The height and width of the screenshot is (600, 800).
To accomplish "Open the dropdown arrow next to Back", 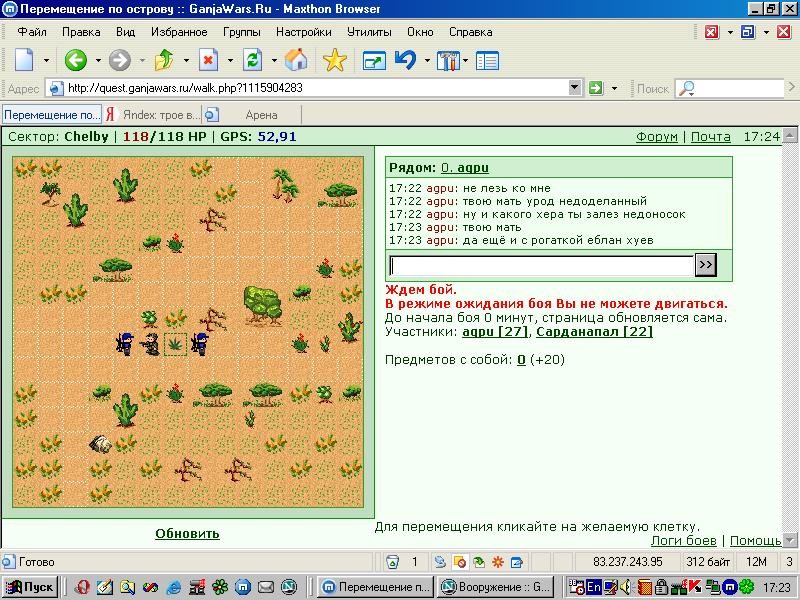I will coord(98,61).
